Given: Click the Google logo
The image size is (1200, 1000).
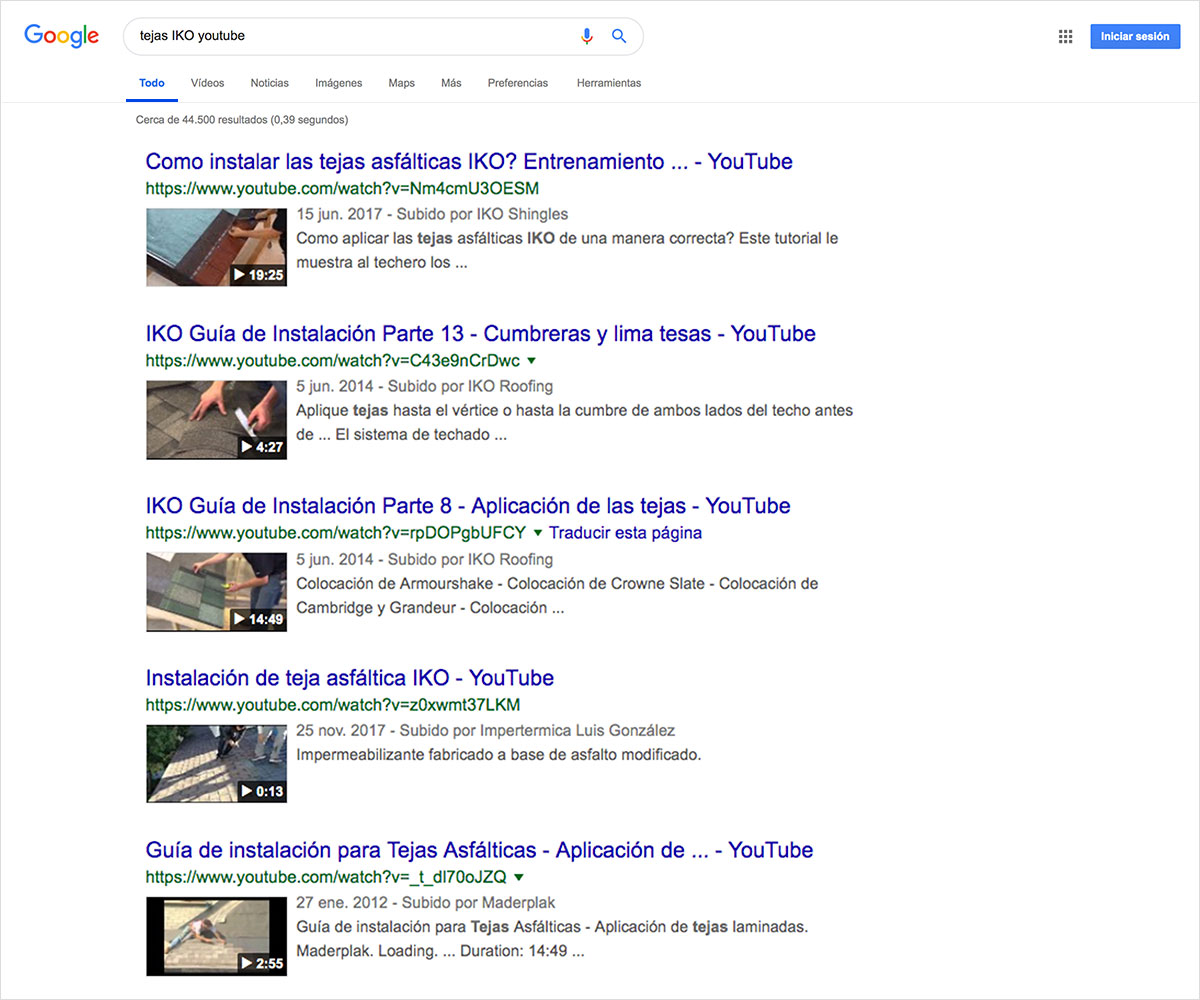Looking at the screenshot, I should pos(61,36).
